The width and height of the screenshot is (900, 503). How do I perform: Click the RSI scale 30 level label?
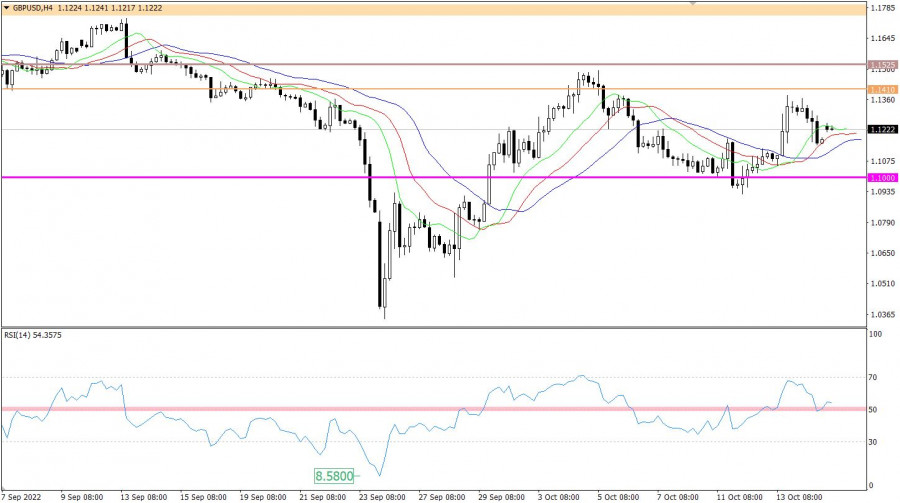click(x=875, y=441)
